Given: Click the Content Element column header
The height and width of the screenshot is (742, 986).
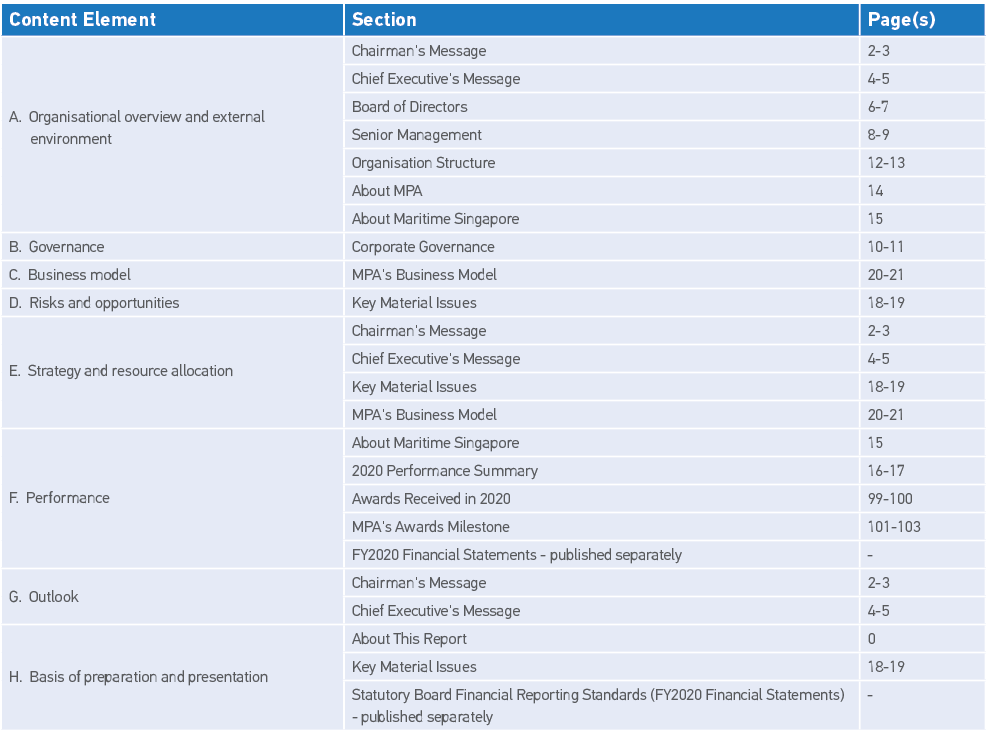Looking at the screenshot, I should (x=83, y=20).
